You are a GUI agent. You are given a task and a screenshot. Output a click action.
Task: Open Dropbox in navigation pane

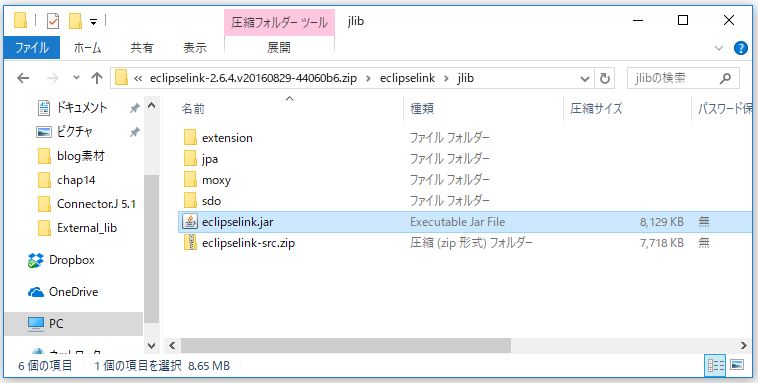click(72, 260)
